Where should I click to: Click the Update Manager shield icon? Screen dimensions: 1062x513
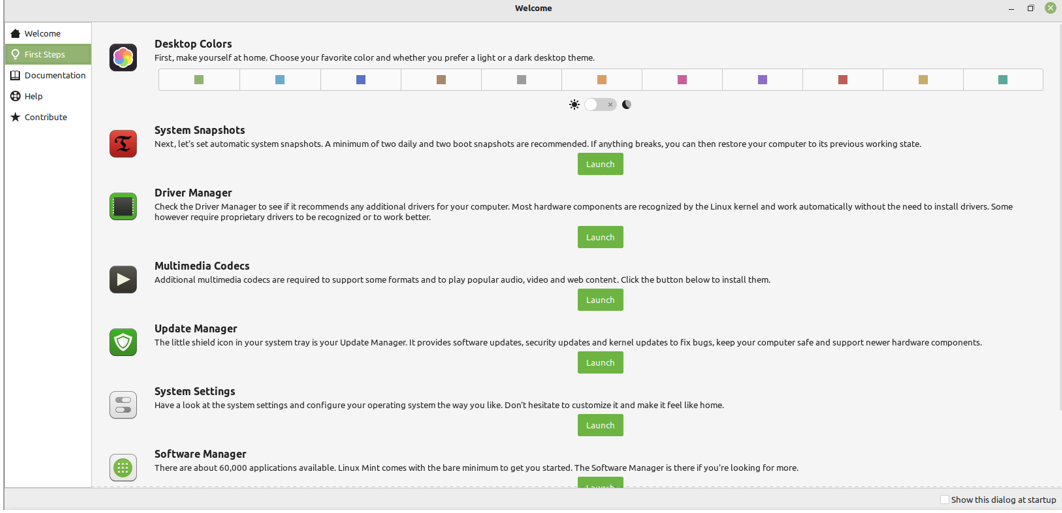123,342
